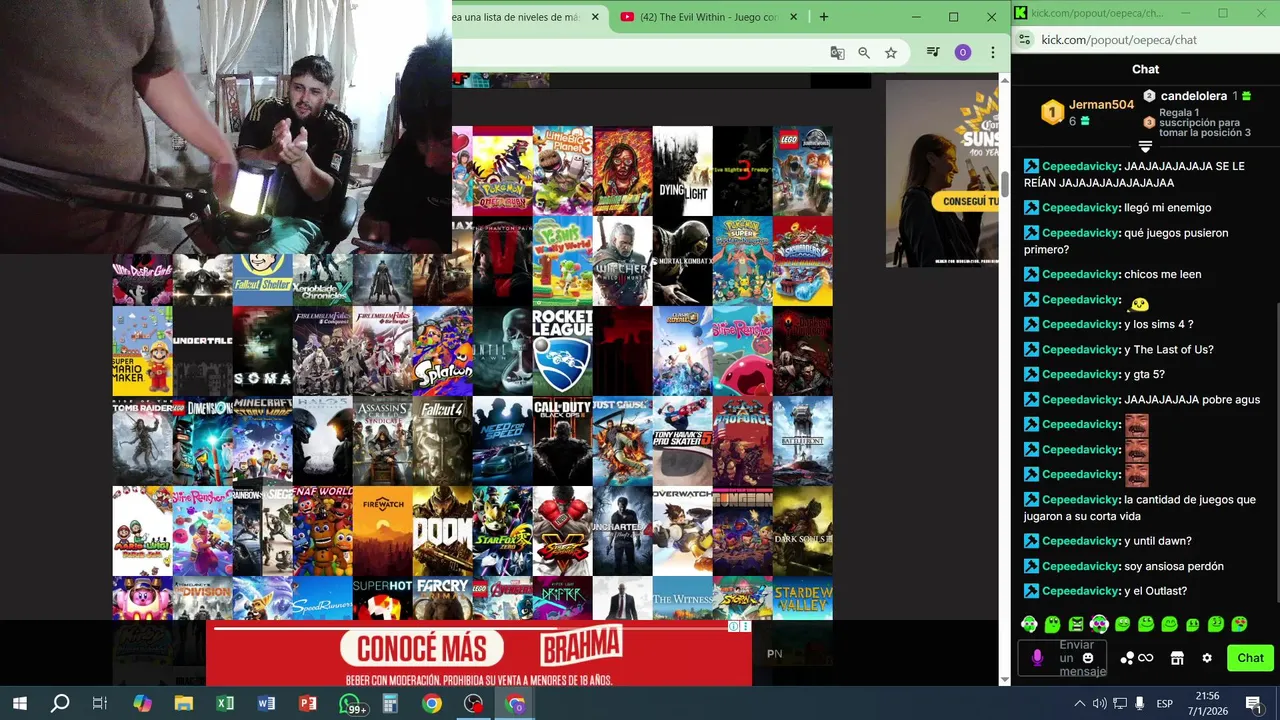This screenshot has width=1280, height=720.
Task: Click chat message 'llegó mi enemigo'
Action: click(1168, 208)
